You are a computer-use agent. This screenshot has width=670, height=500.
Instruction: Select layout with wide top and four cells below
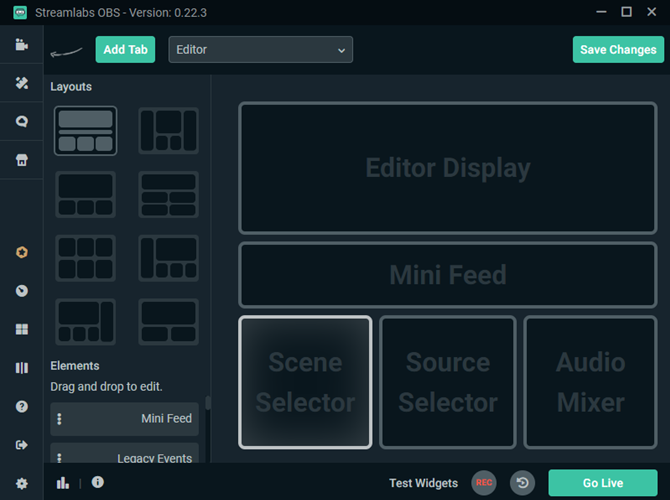[169, 194]
